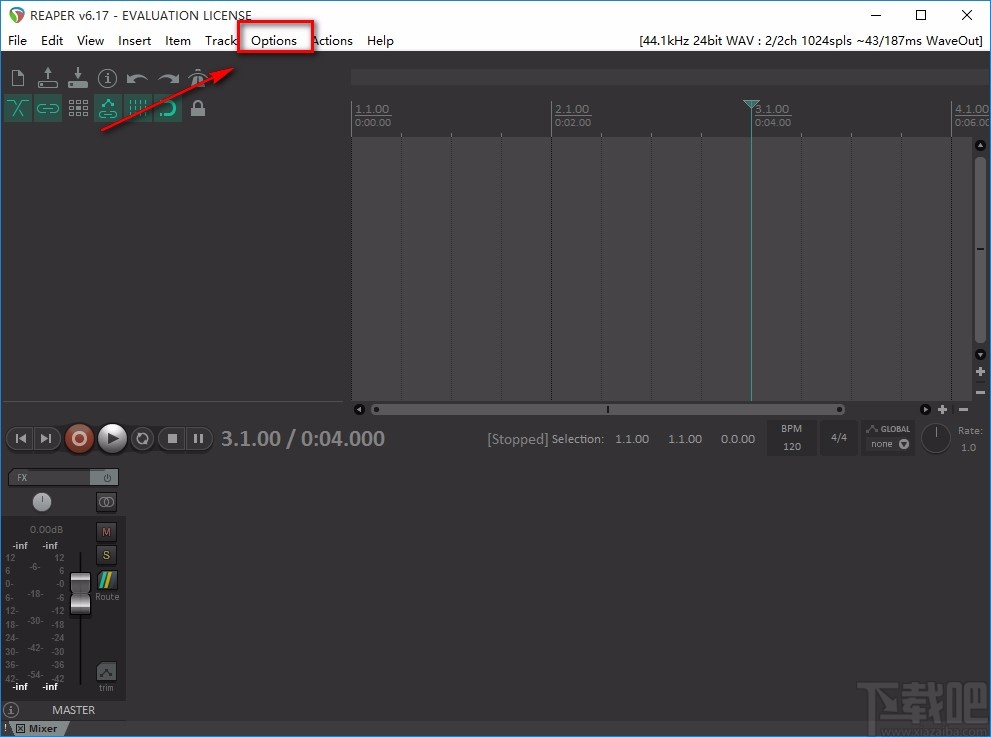Click the selection length 0.0.00 field
Viewport: 991px width, 737px height.
738,439
